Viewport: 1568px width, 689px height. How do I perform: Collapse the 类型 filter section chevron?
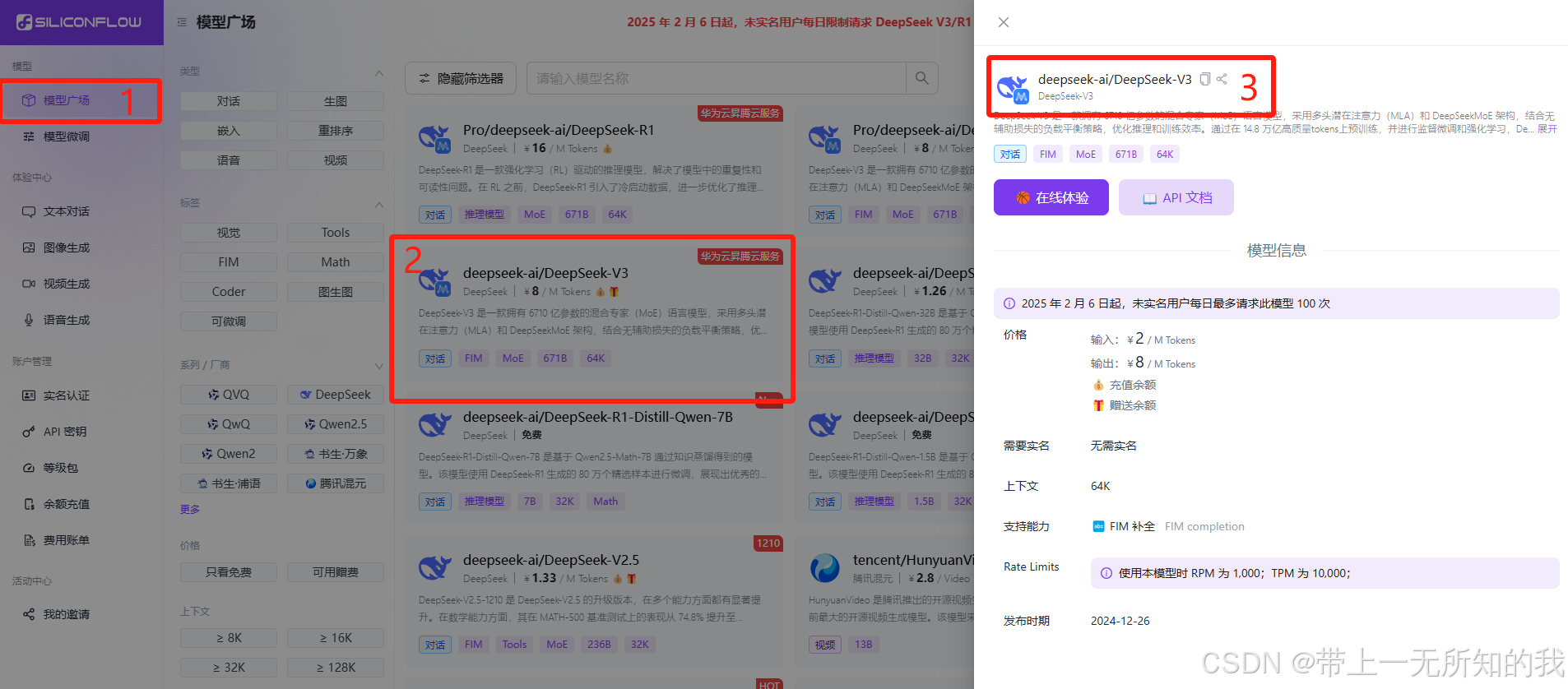click(379, 72)
